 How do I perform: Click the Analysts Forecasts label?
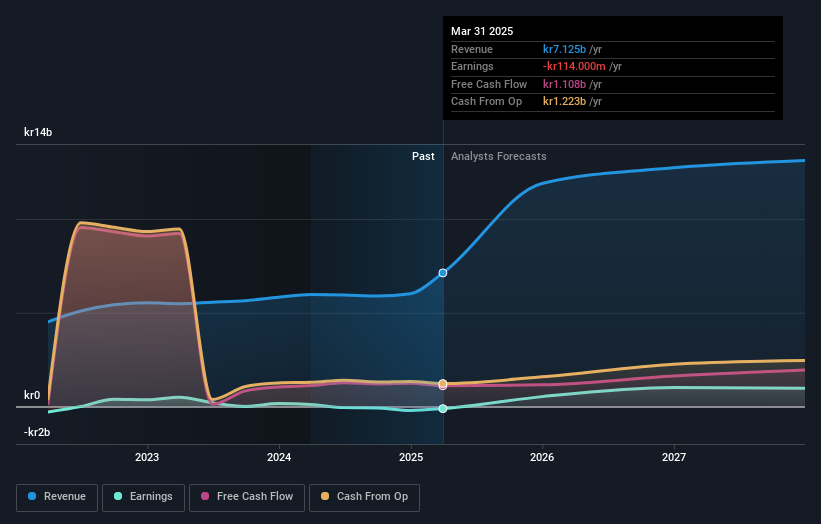[498, 157]
